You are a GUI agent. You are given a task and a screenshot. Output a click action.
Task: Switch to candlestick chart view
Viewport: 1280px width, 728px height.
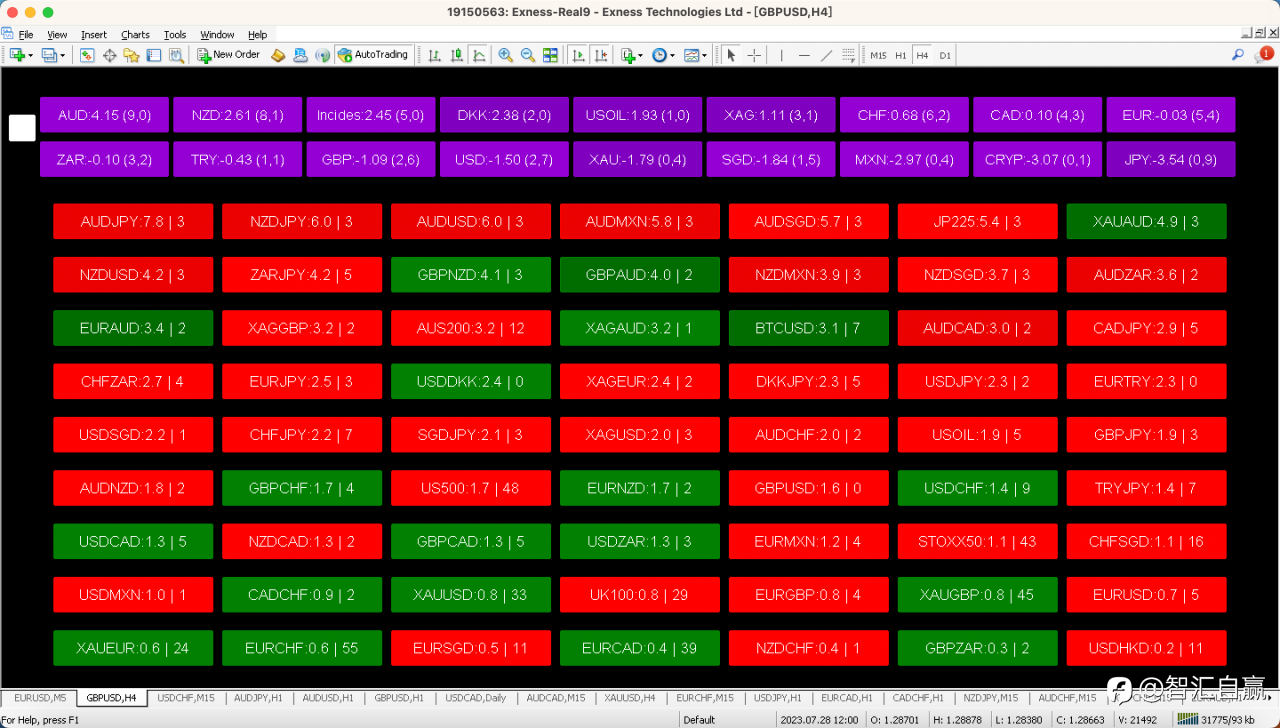457,55
